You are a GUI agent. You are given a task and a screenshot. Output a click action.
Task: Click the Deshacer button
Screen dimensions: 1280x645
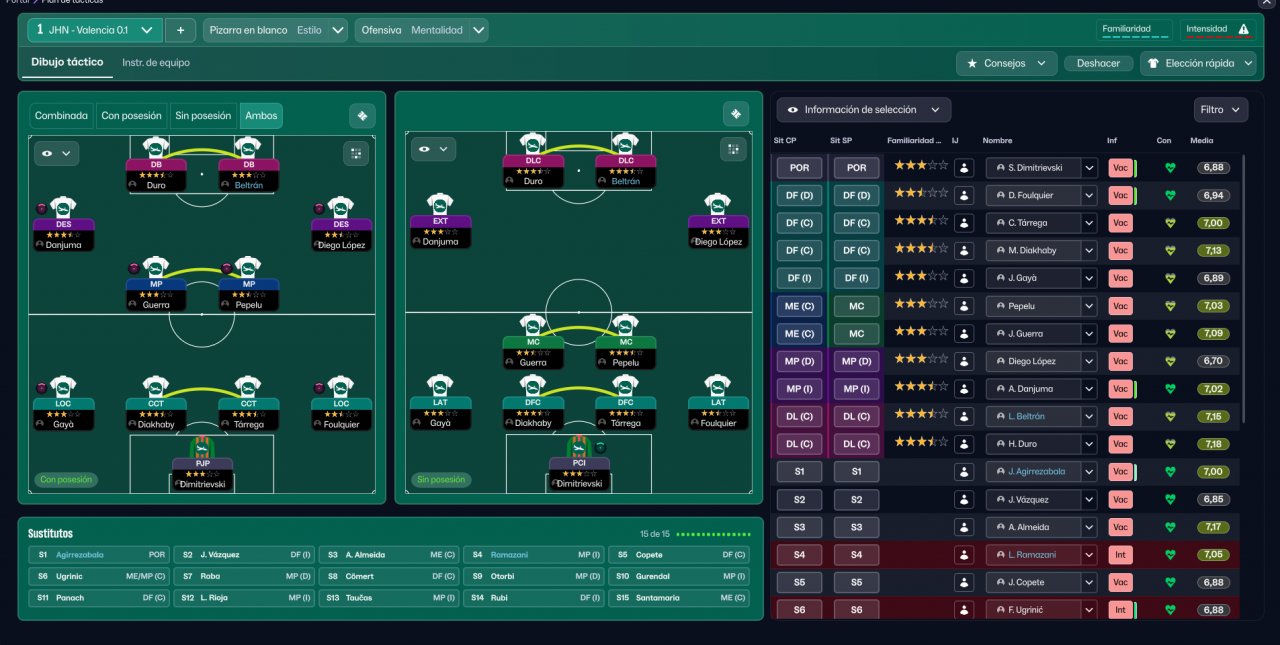pos(1098,63)
